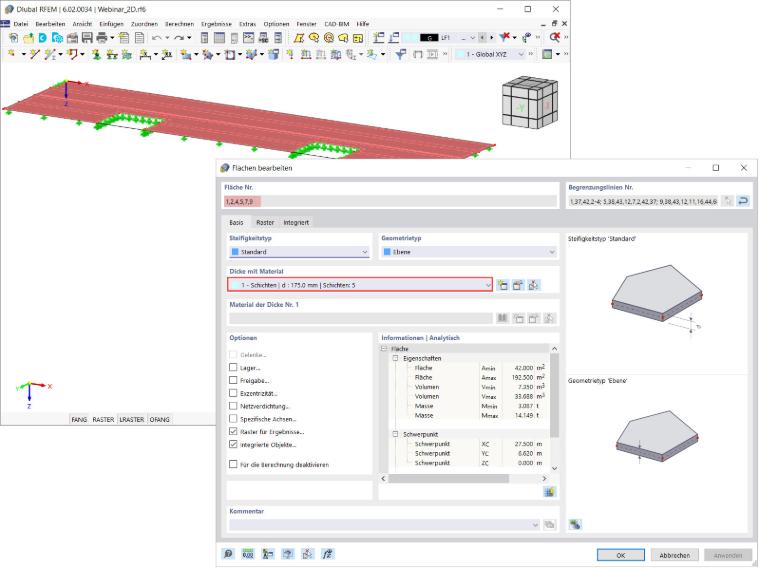760x570 pixels.
Task: Switch to the Raster tab
Action: tap(265, 222)
